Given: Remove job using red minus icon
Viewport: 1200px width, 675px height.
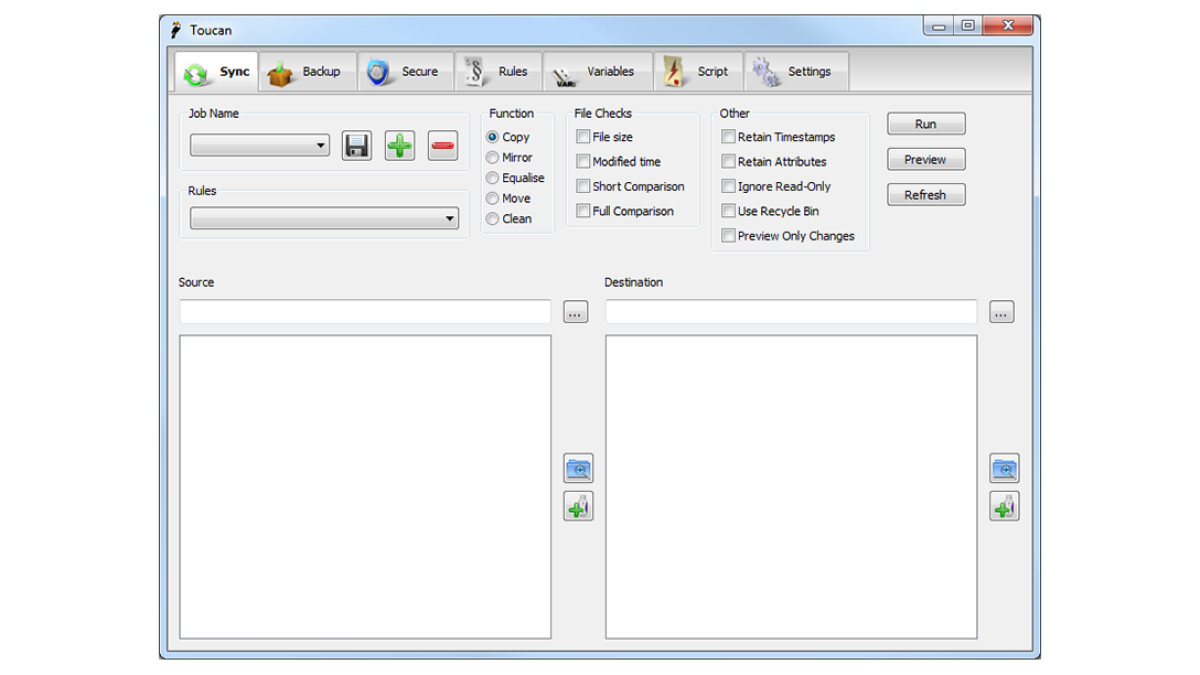Looking at the screenshot, I should tap(443, 146).
